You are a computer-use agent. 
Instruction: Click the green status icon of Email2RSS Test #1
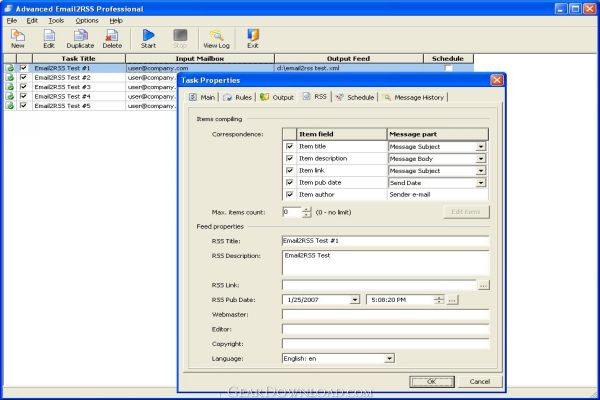coord(10,68)
